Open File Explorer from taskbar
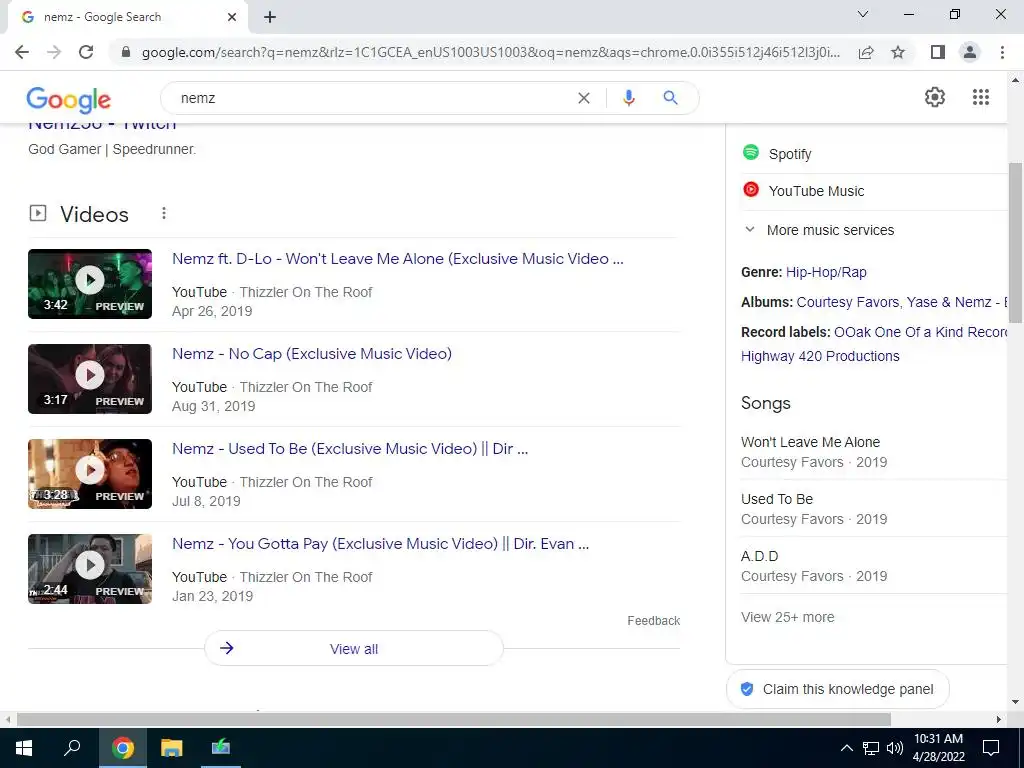 [x=172, y=748]
